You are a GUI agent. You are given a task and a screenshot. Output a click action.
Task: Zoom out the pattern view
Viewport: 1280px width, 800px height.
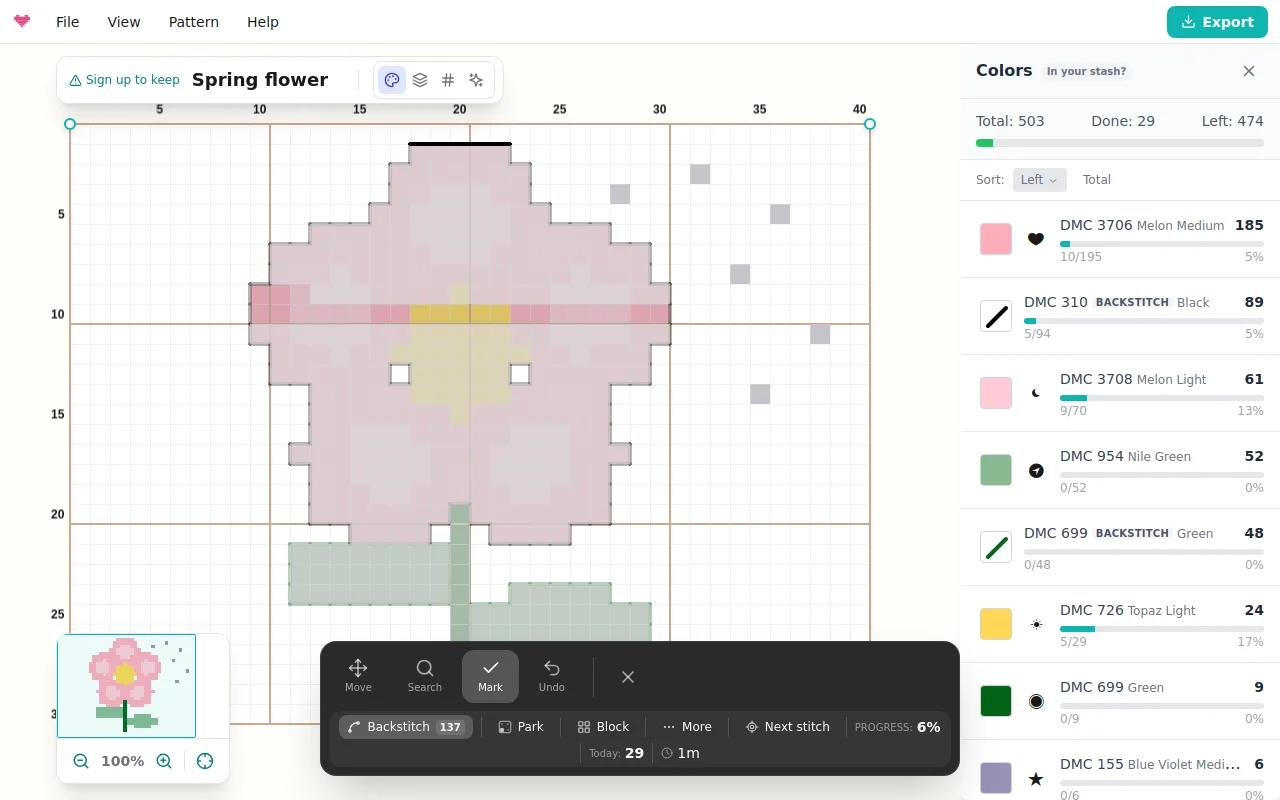(x=81, y=761)
